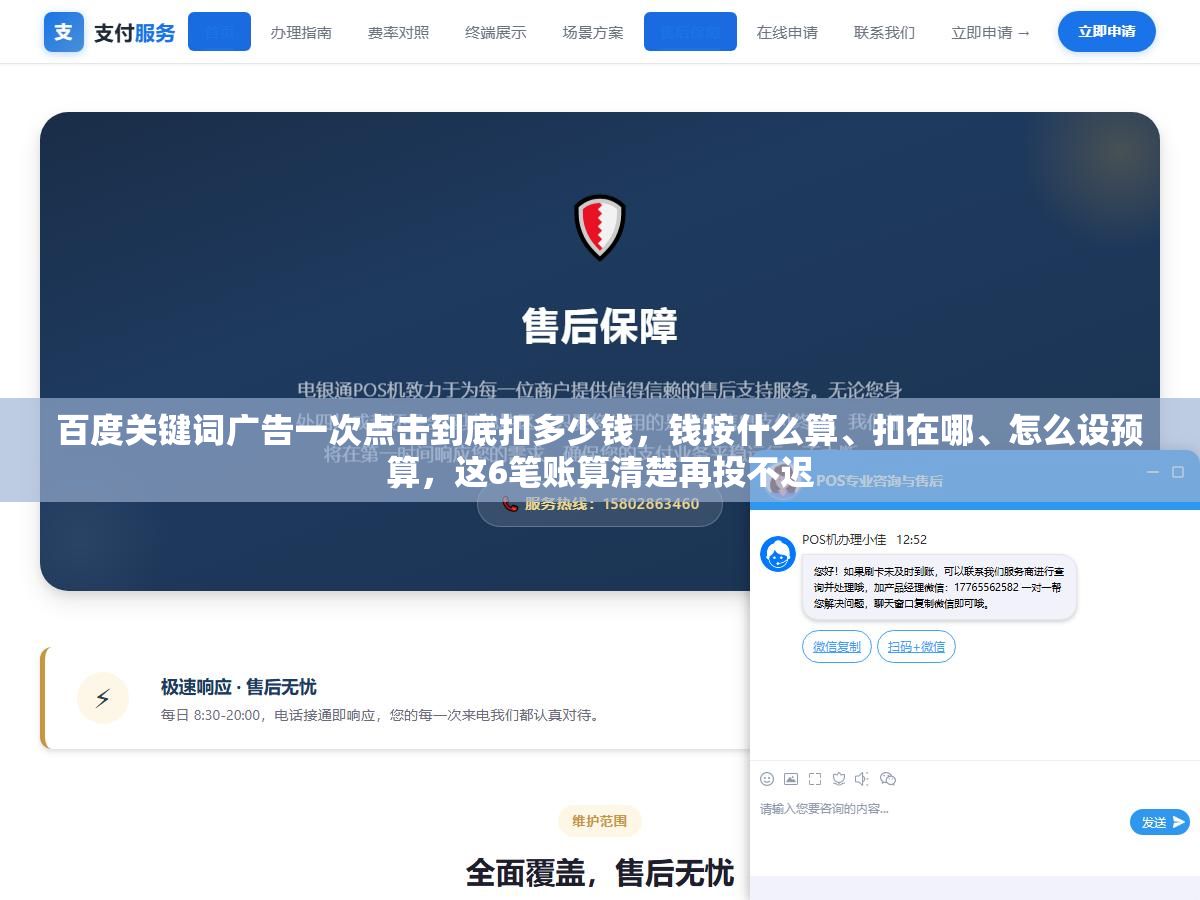
Task: Click the screenshot capture icon in chat toolbar
Action: click(x=815, y=779)
